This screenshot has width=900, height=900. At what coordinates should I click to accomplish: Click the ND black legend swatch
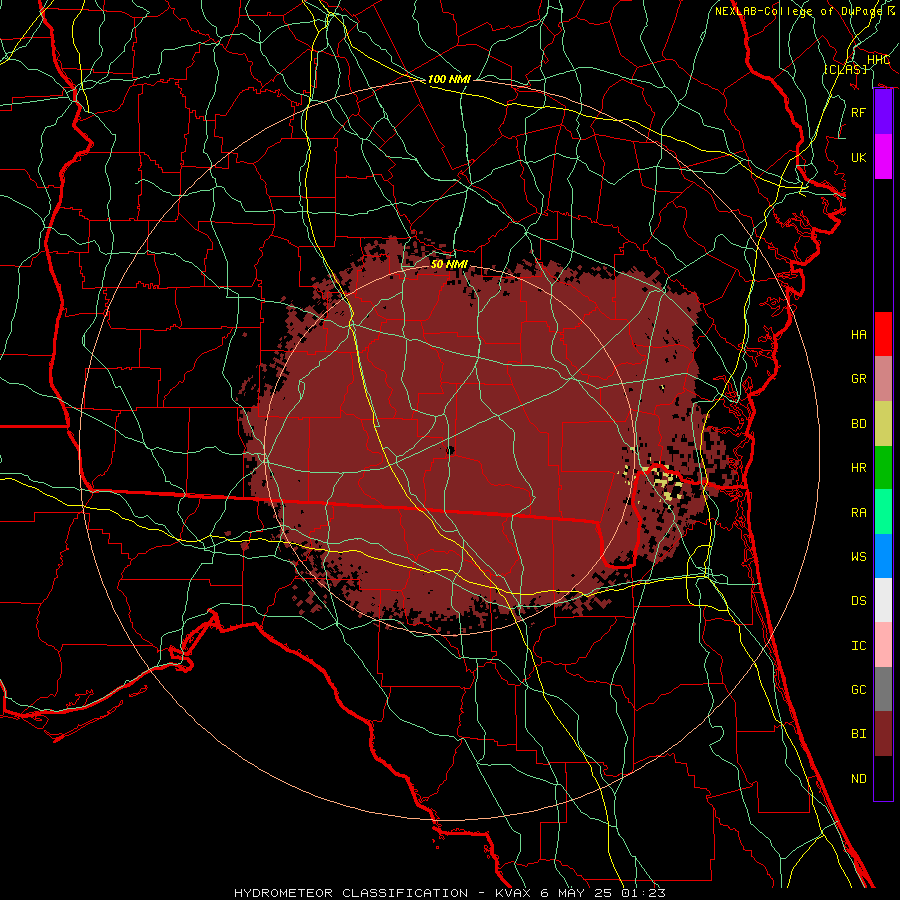(883, 778)
